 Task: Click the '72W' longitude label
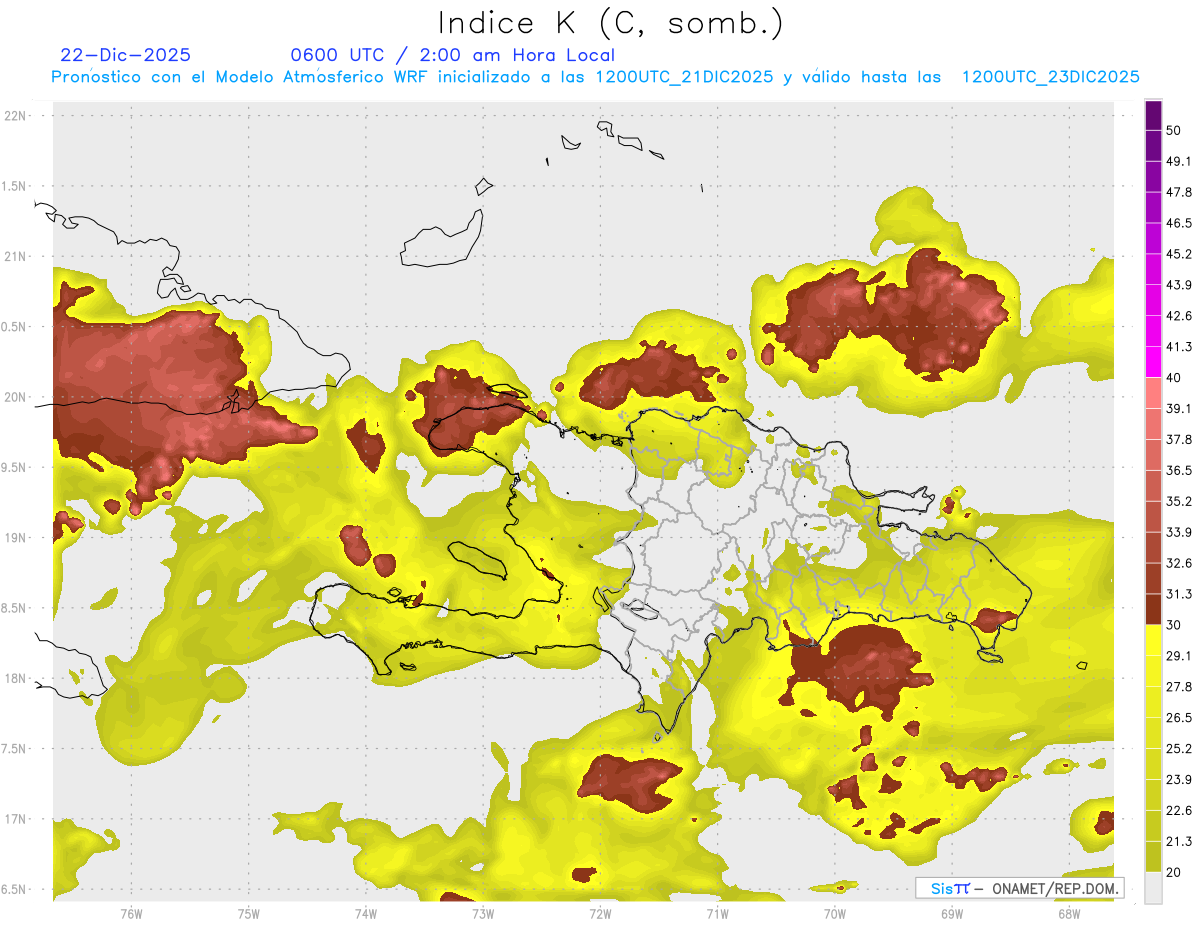600,914
